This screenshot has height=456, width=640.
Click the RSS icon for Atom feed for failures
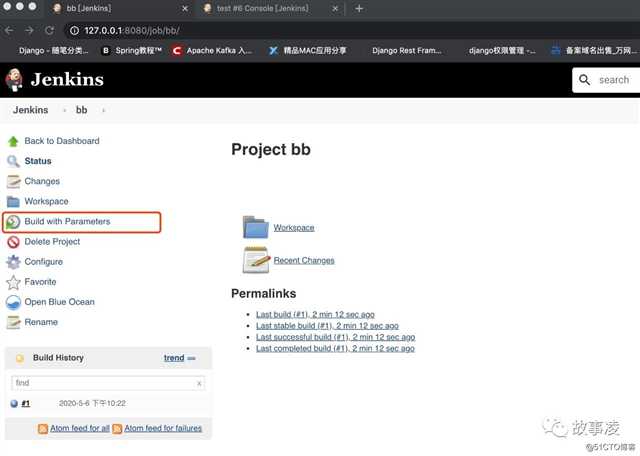[117, 429]
